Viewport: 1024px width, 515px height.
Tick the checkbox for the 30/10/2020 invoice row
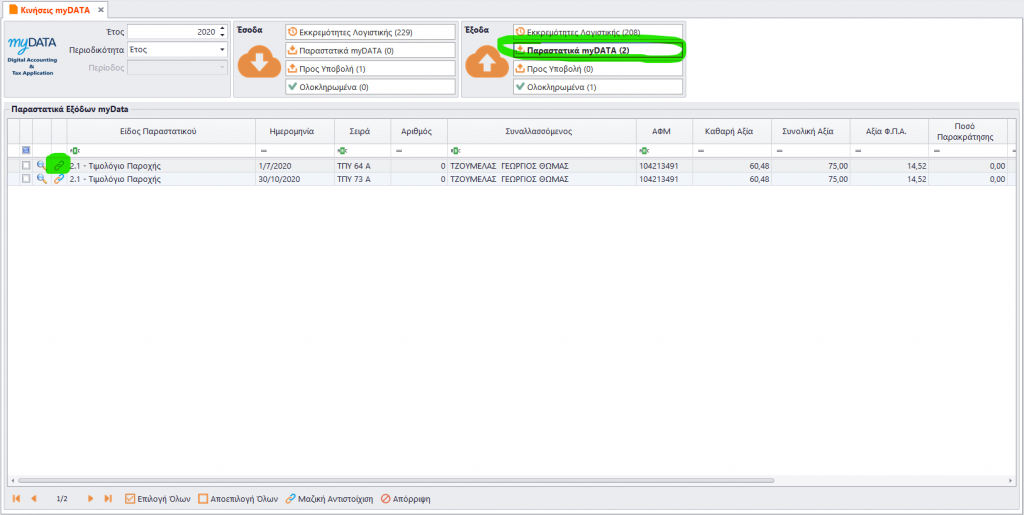[26, 179]
